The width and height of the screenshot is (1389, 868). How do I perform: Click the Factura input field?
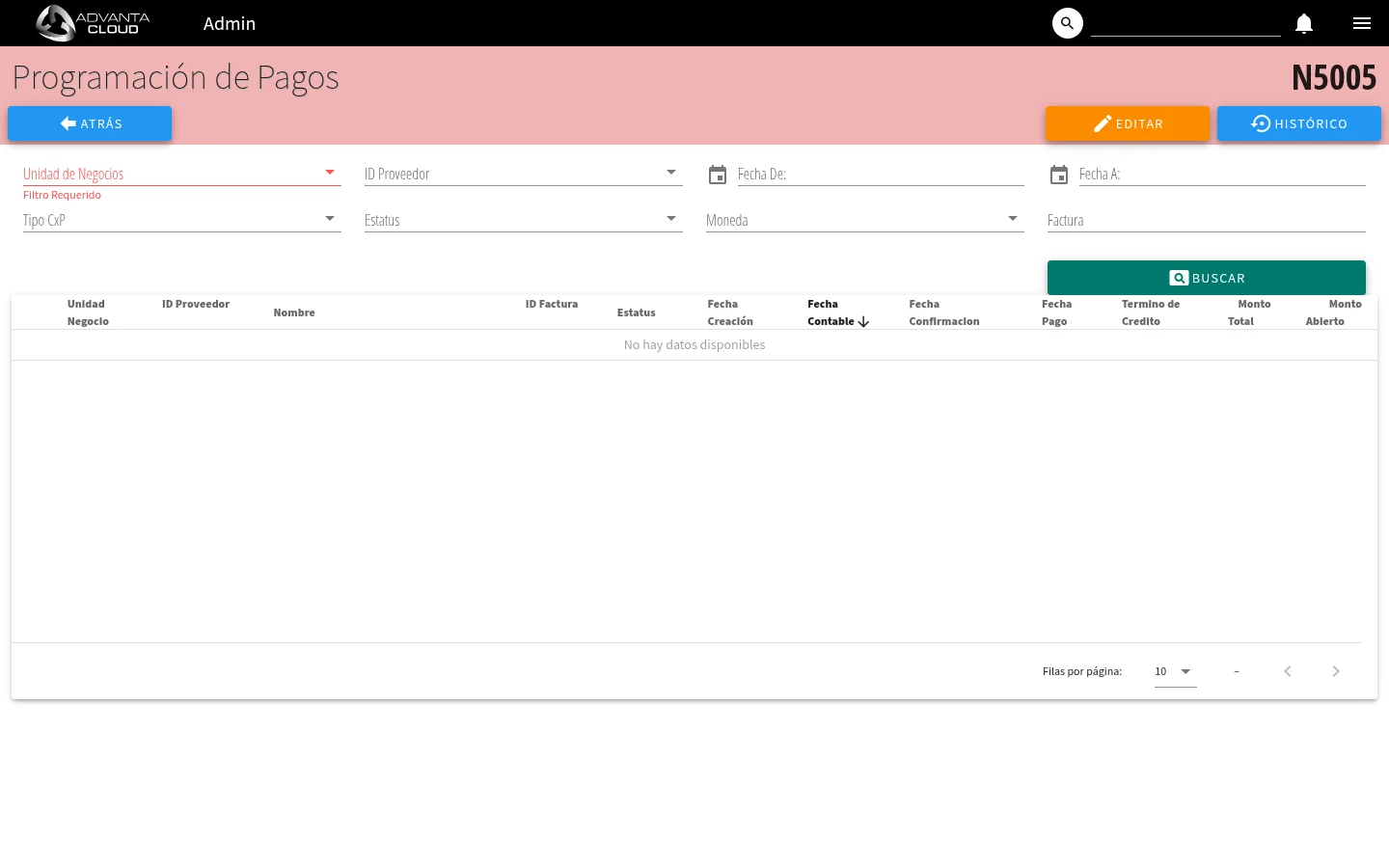point(1207,220)
